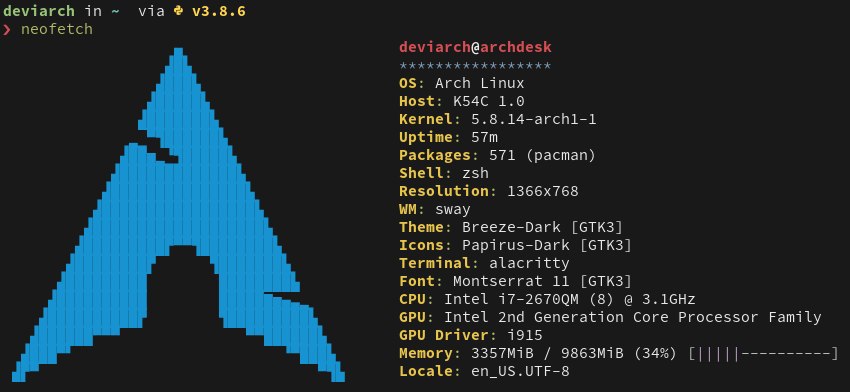
Task: Click the "WM: sway" line
Action: pyautogui.click(x=435, y=209)
